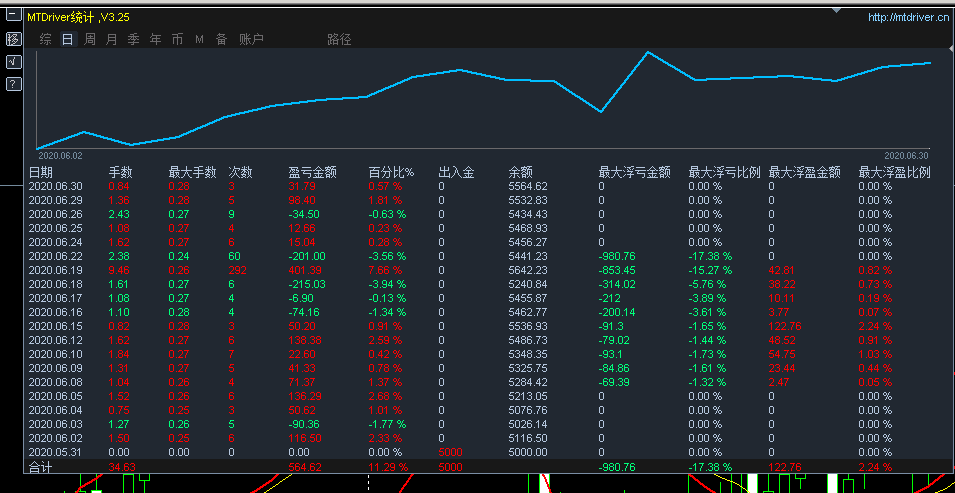955x493 pixels.
Task: Open the http://mtdriver.cn link
Action: [x=908, y=18]
